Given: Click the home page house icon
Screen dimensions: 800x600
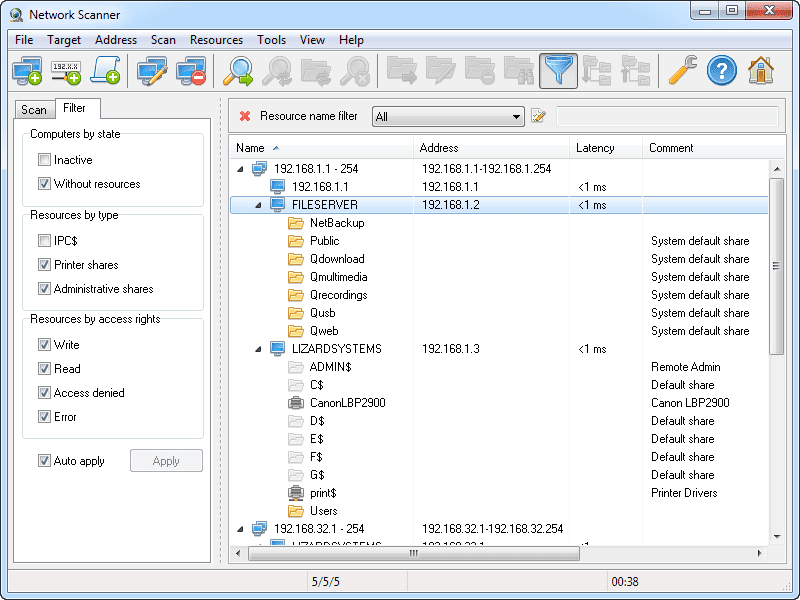Looking at the screenshot, I should [761, 71].
